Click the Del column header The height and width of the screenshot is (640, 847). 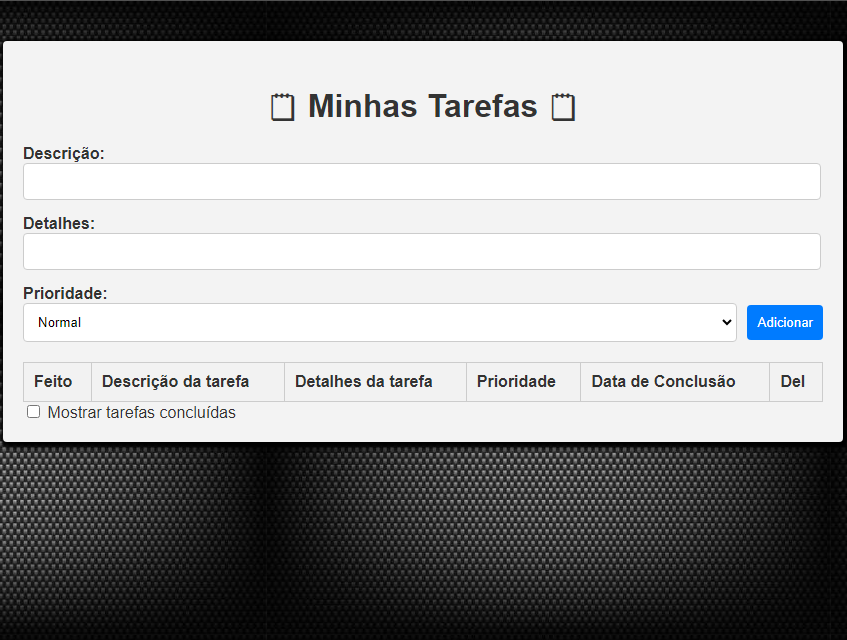coord(795,381)
